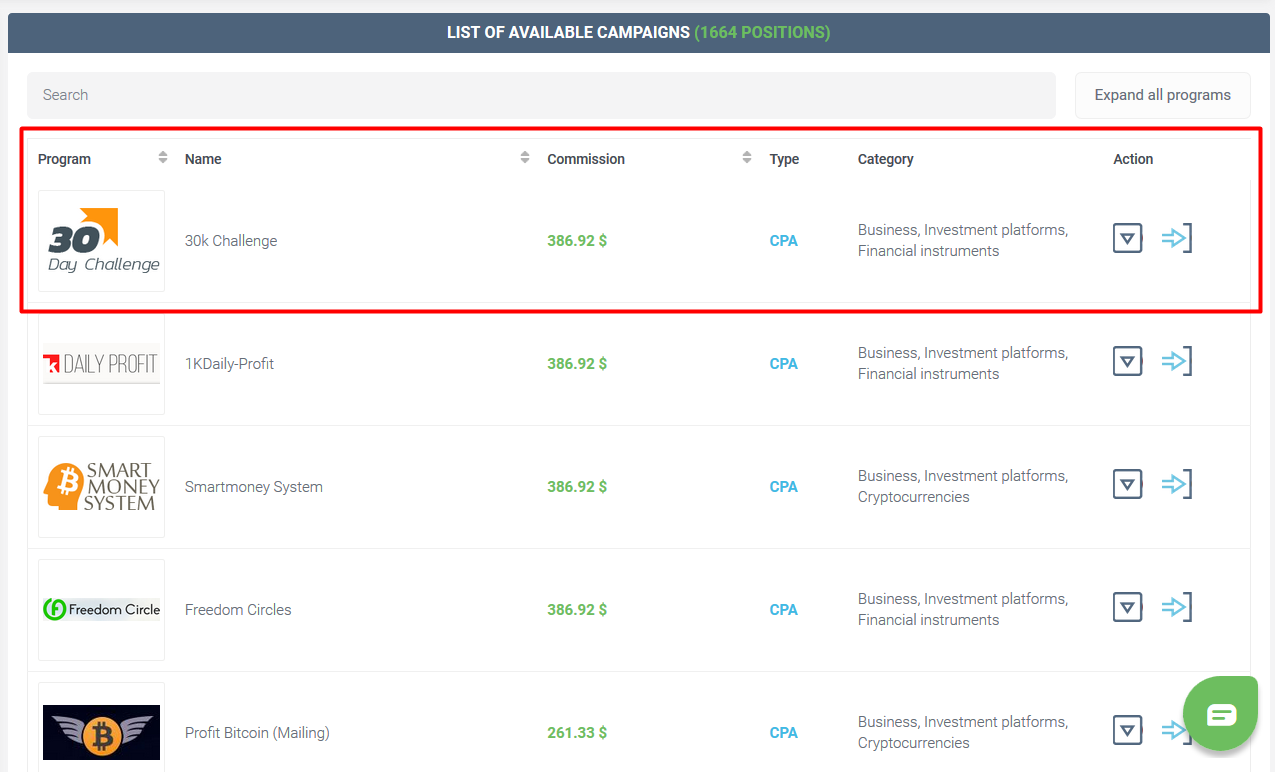1275x772 pixels.
Task: Click the join arrow icon for Freedom Circles
Action: (1177, 608)
